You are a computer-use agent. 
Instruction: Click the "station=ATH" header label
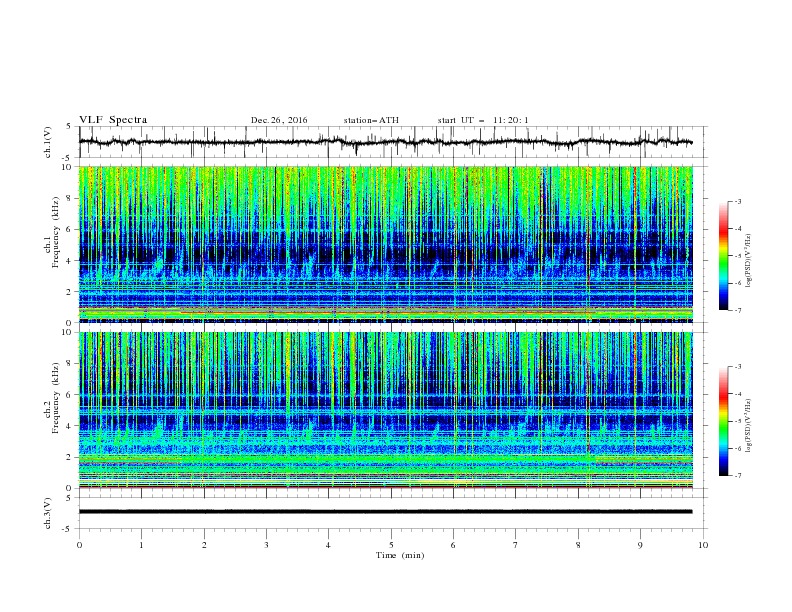(x=371, y=120)
